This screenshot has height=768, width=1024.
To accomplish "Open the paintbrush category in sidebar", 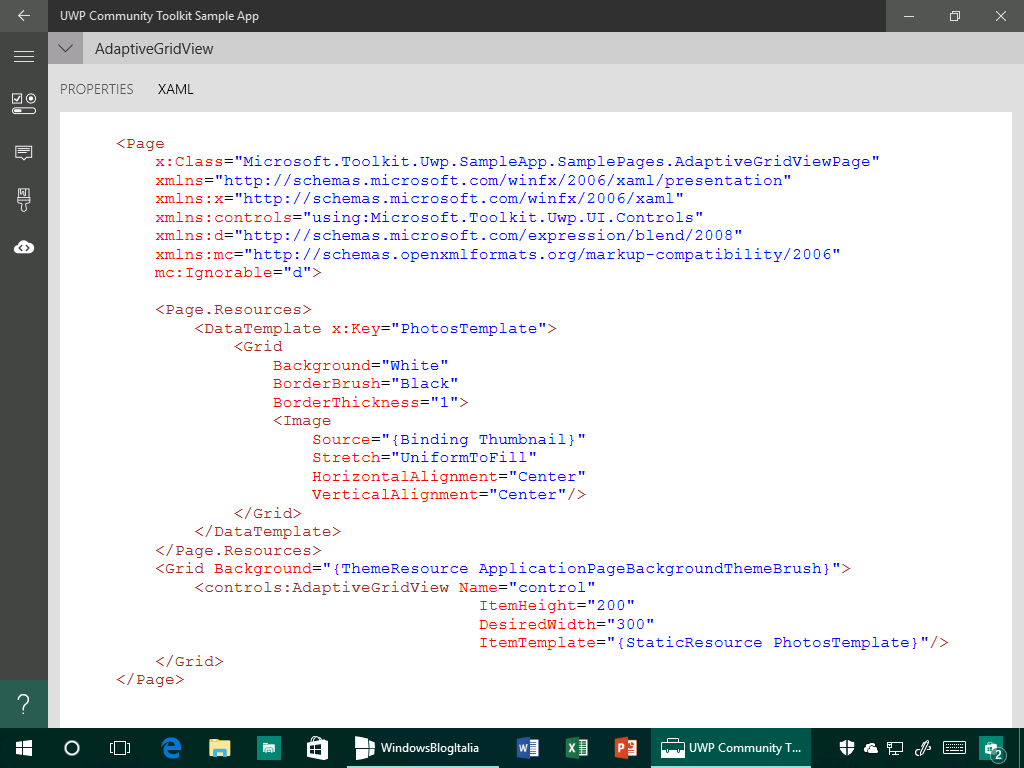I will click(24, 200).
